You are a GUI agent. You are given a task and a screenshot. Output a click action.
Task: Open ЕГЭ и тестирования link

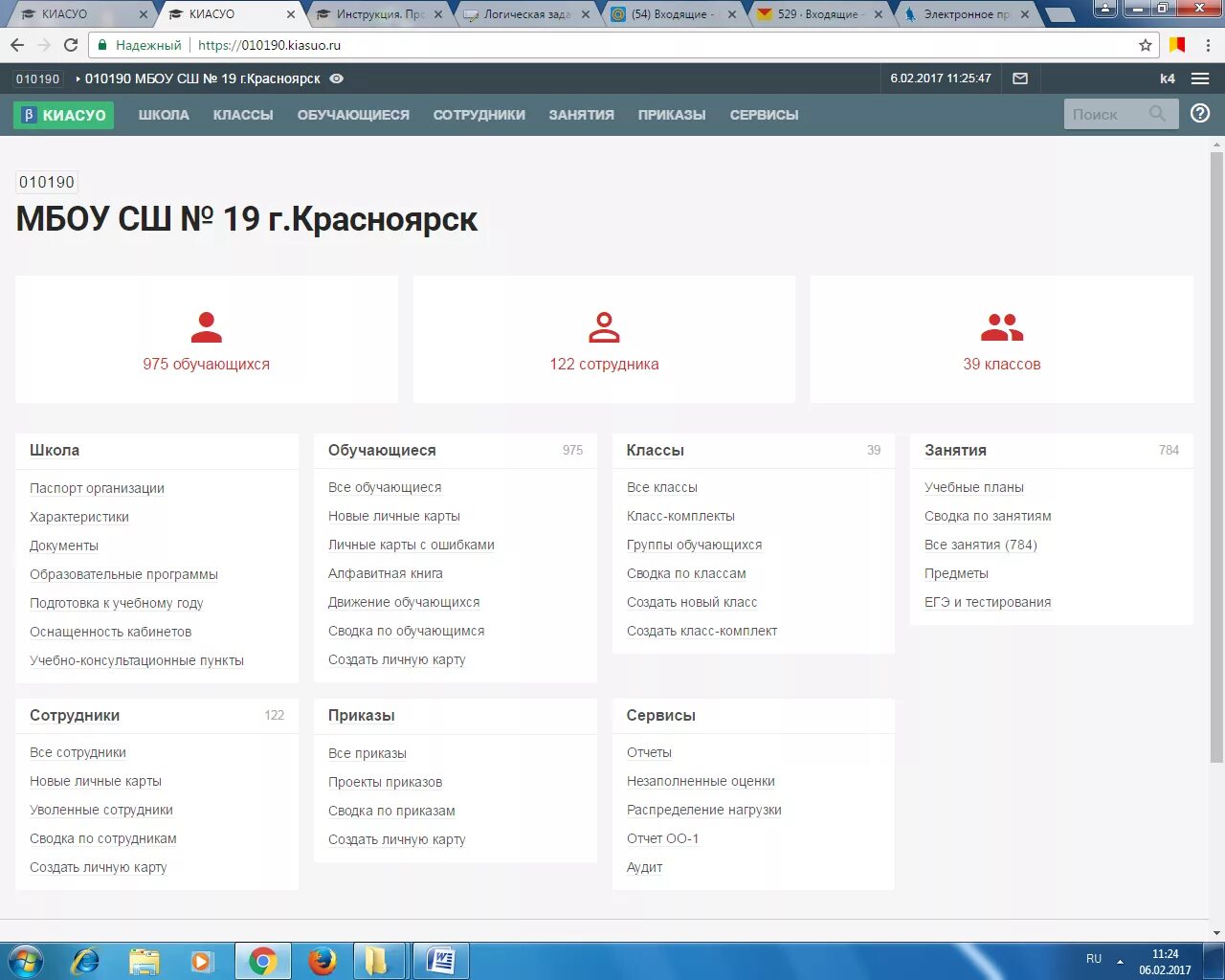pos(988,602)
